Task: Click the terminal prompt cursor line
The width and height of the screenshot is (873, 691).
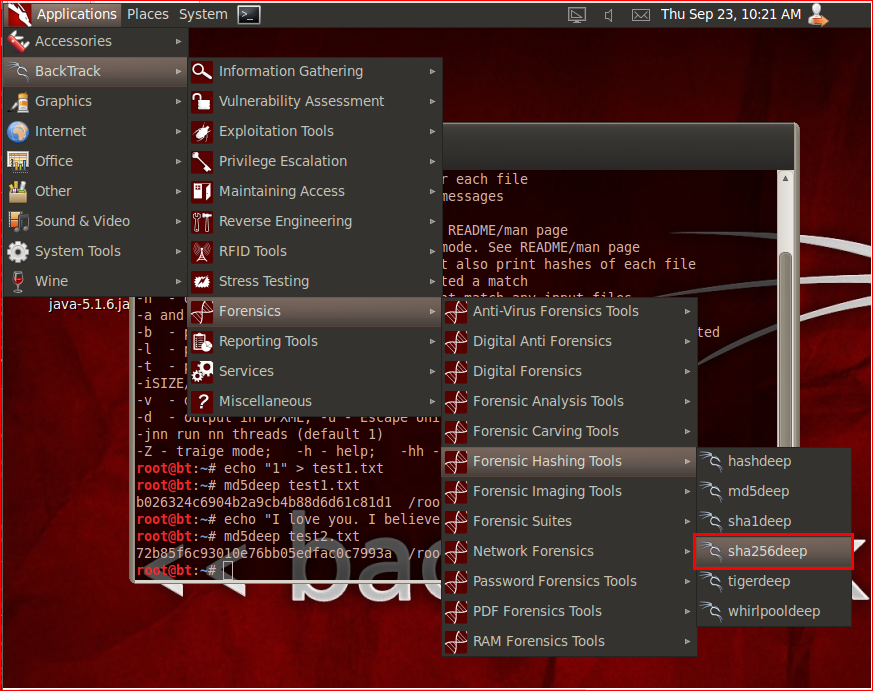Action: click(184, 571)
